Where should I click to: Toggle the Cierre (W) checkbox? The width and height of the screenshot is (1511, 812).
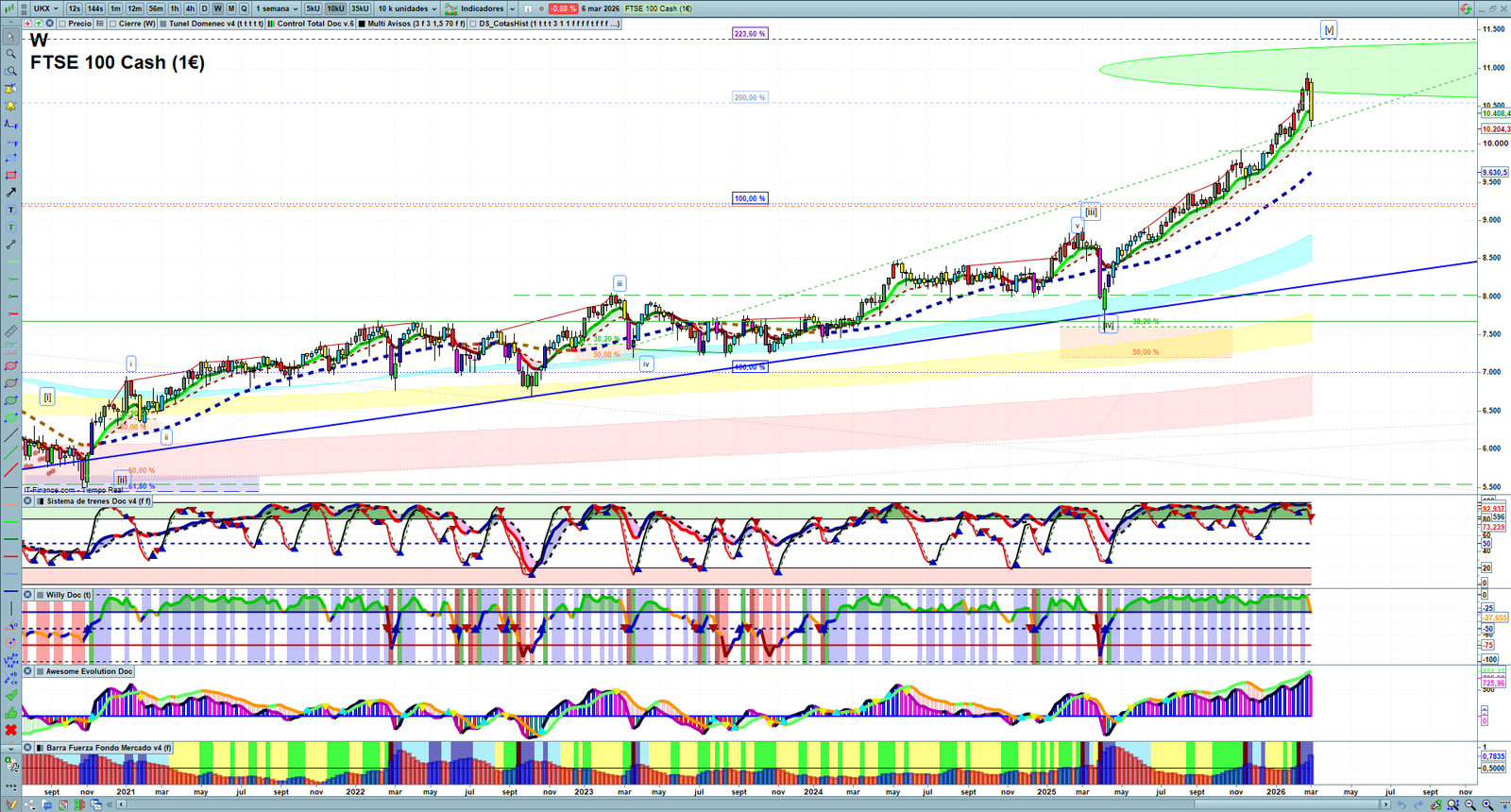coord(113,24)
